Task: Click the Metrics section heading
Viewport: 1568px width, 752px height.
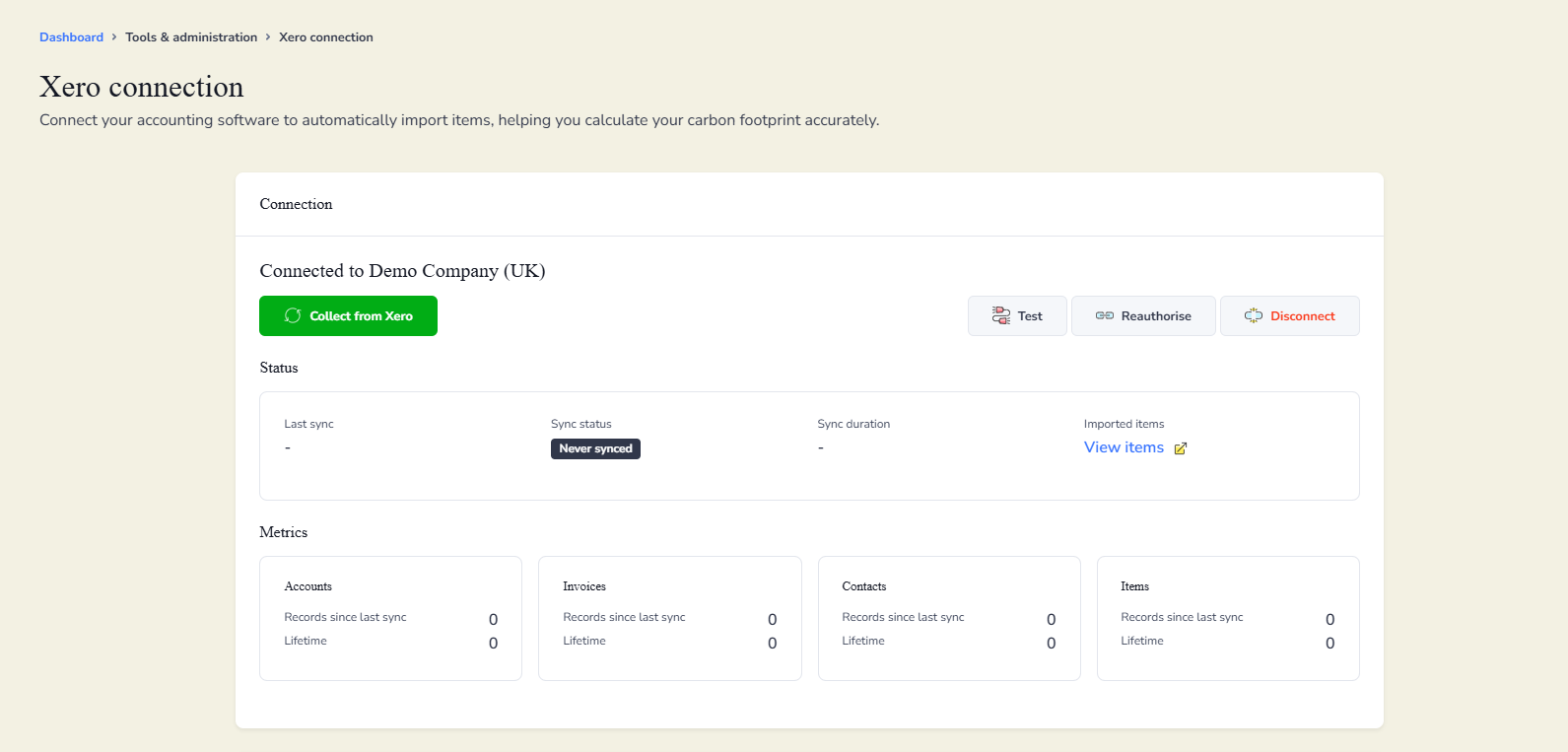Action: (284, 532)
